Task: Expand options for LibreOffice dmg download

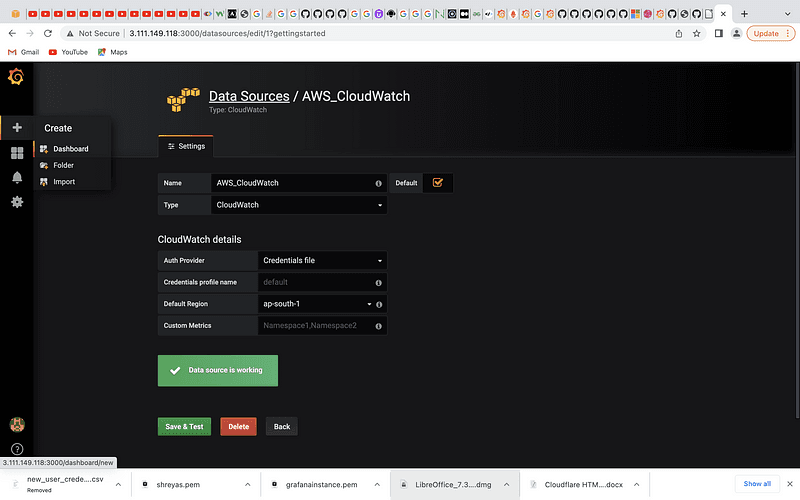Action: point(507,484)
